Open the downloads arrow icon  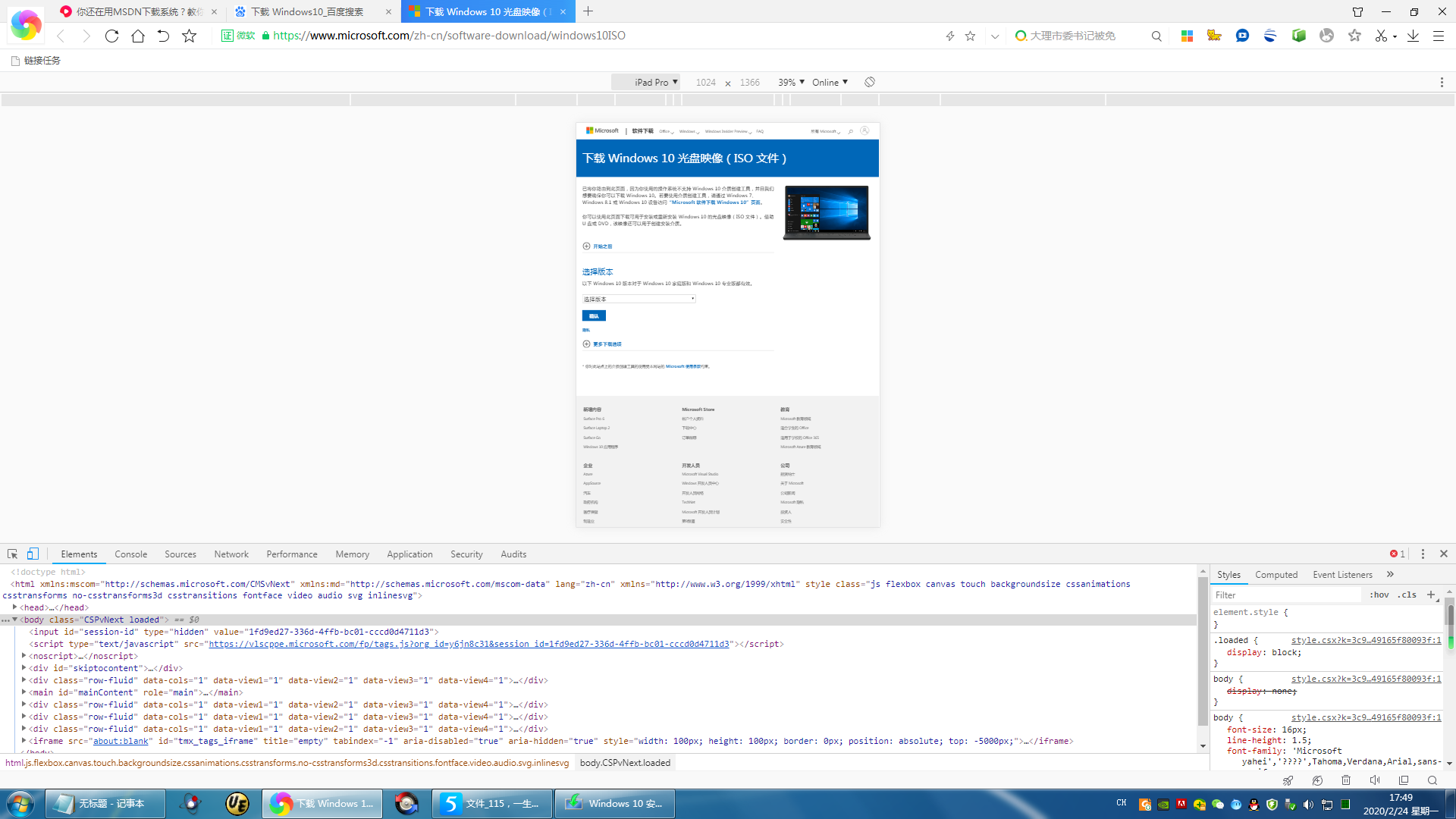(x=1413, y=36)
